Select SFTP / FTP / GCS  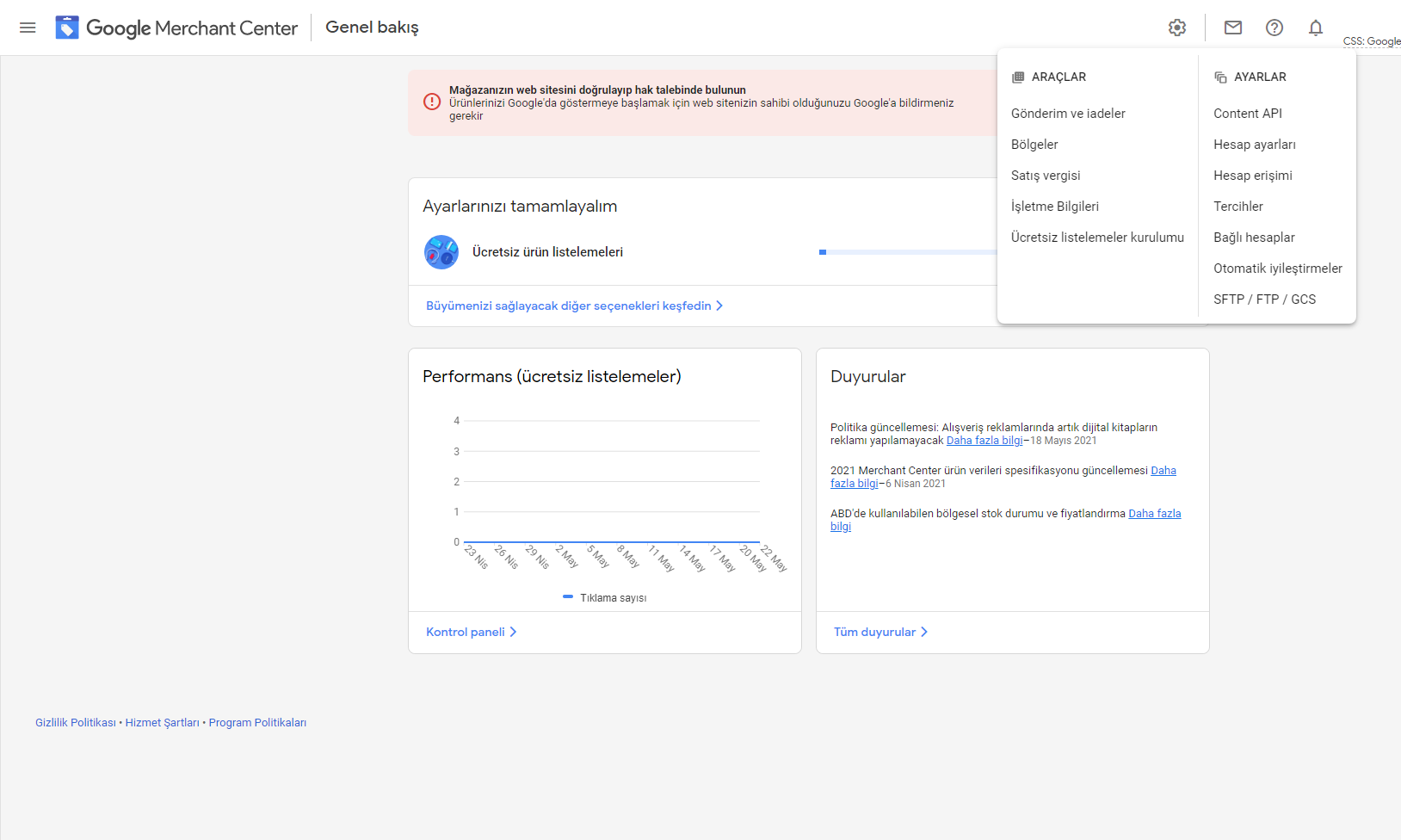coord(1264,300)
